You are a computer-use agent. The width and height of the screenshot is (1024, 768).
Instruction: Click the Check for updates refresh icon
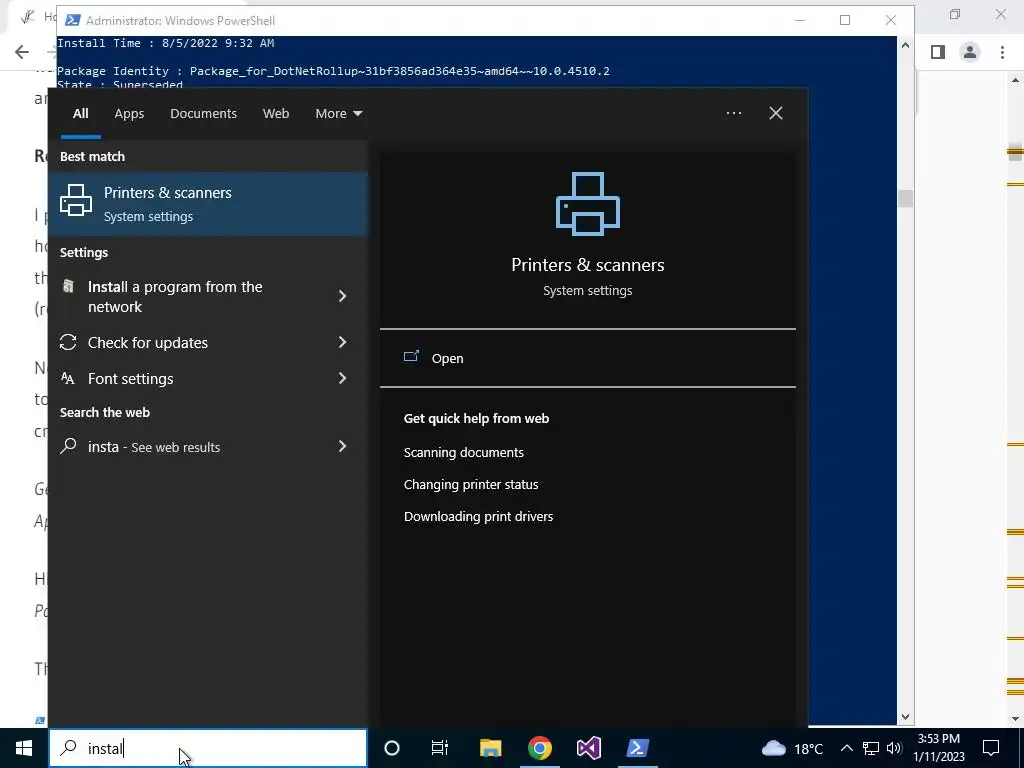point(68,342)
